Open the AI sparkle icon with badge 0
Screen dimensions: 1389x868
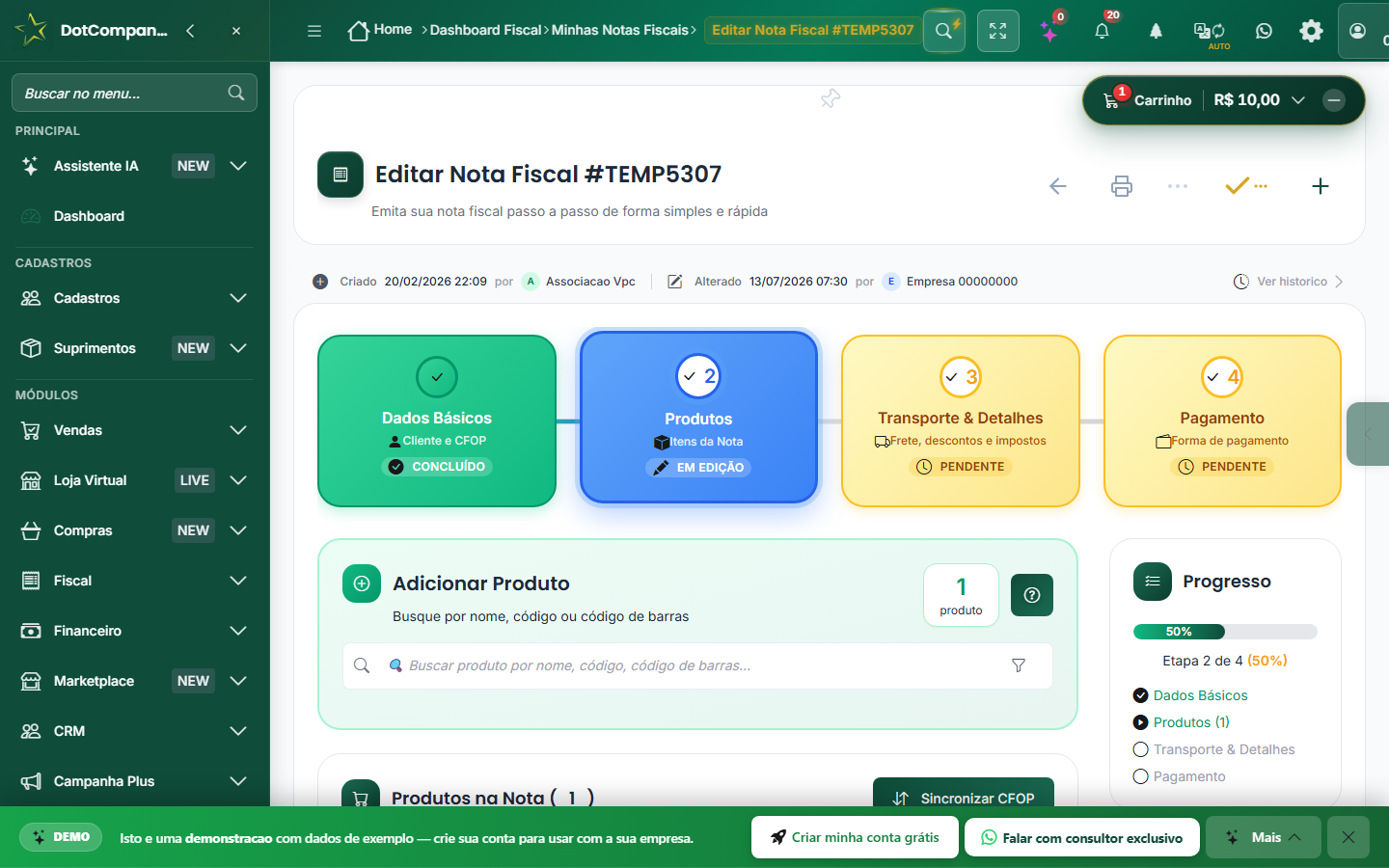(1050, 31)
